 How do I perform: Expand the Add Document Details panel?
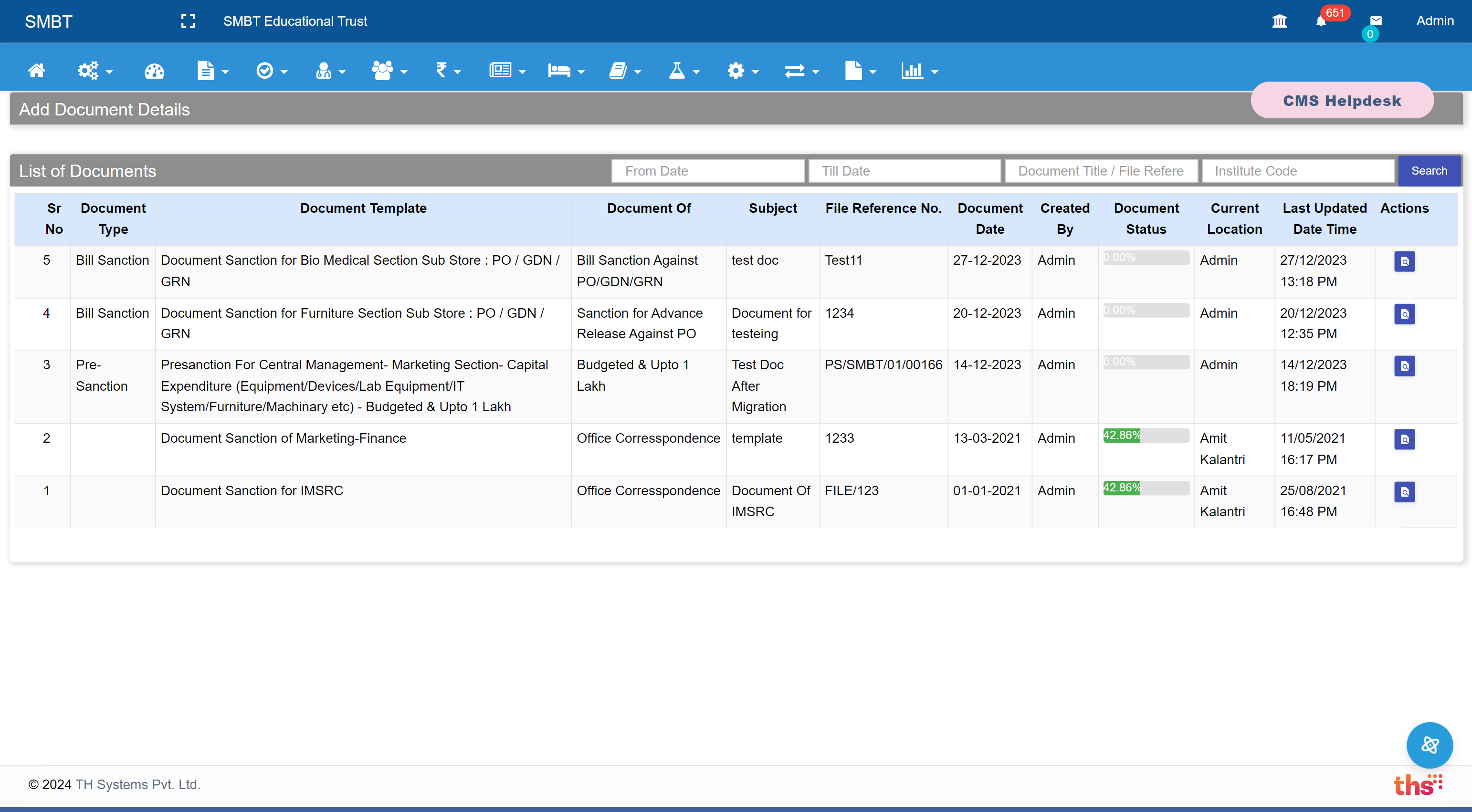point(104,109)
